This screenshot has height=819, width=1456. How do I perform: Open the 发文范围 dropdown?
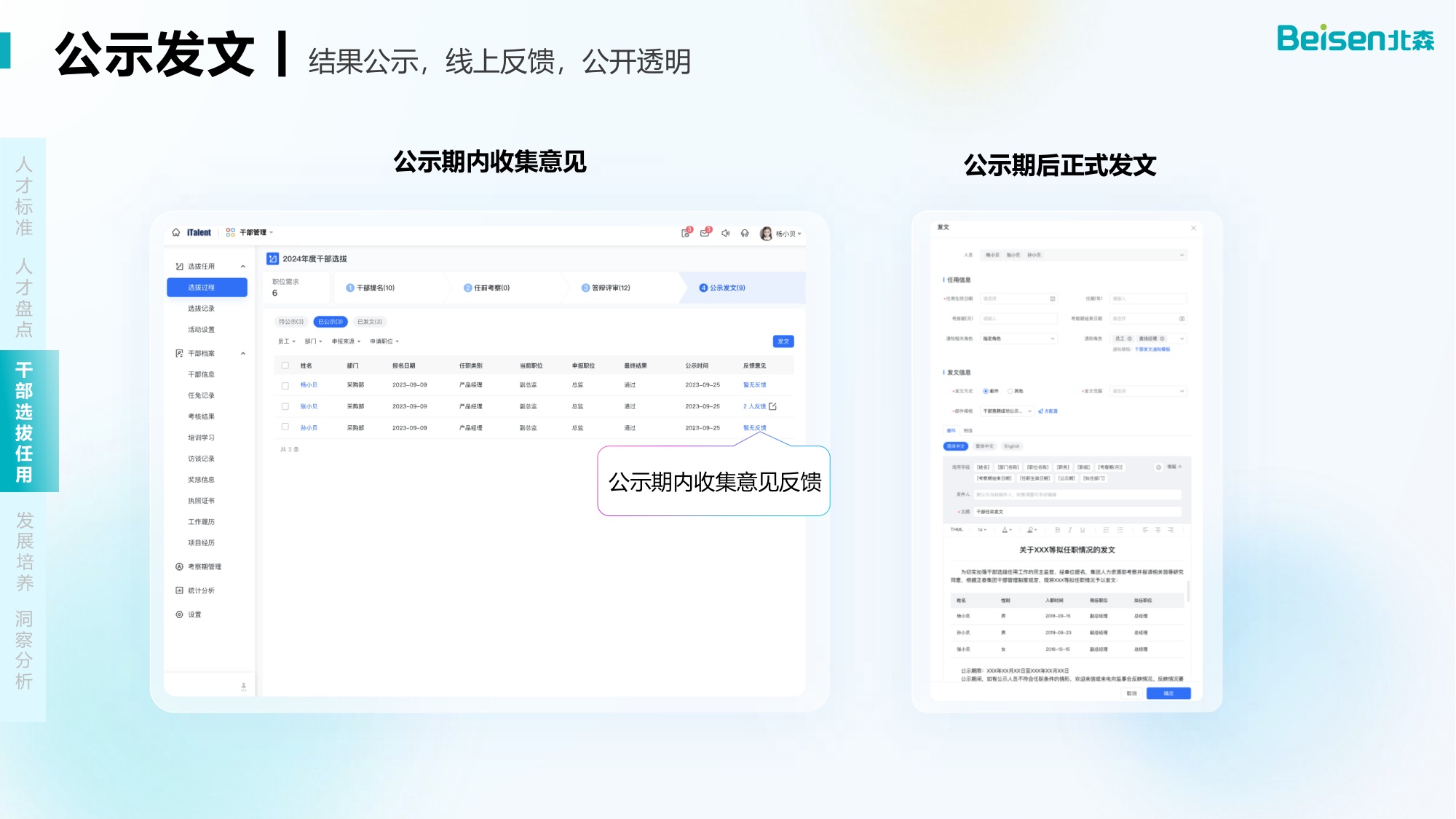pos(1148,391)
